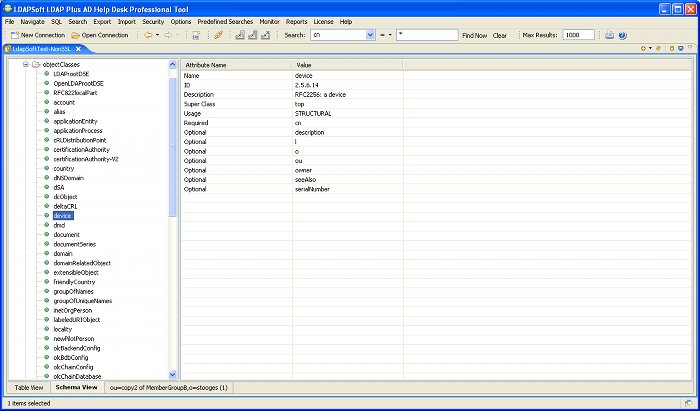700x411 pixels.
Task: Collapse the objectClasses tree node
Action: tap(25, 64)
